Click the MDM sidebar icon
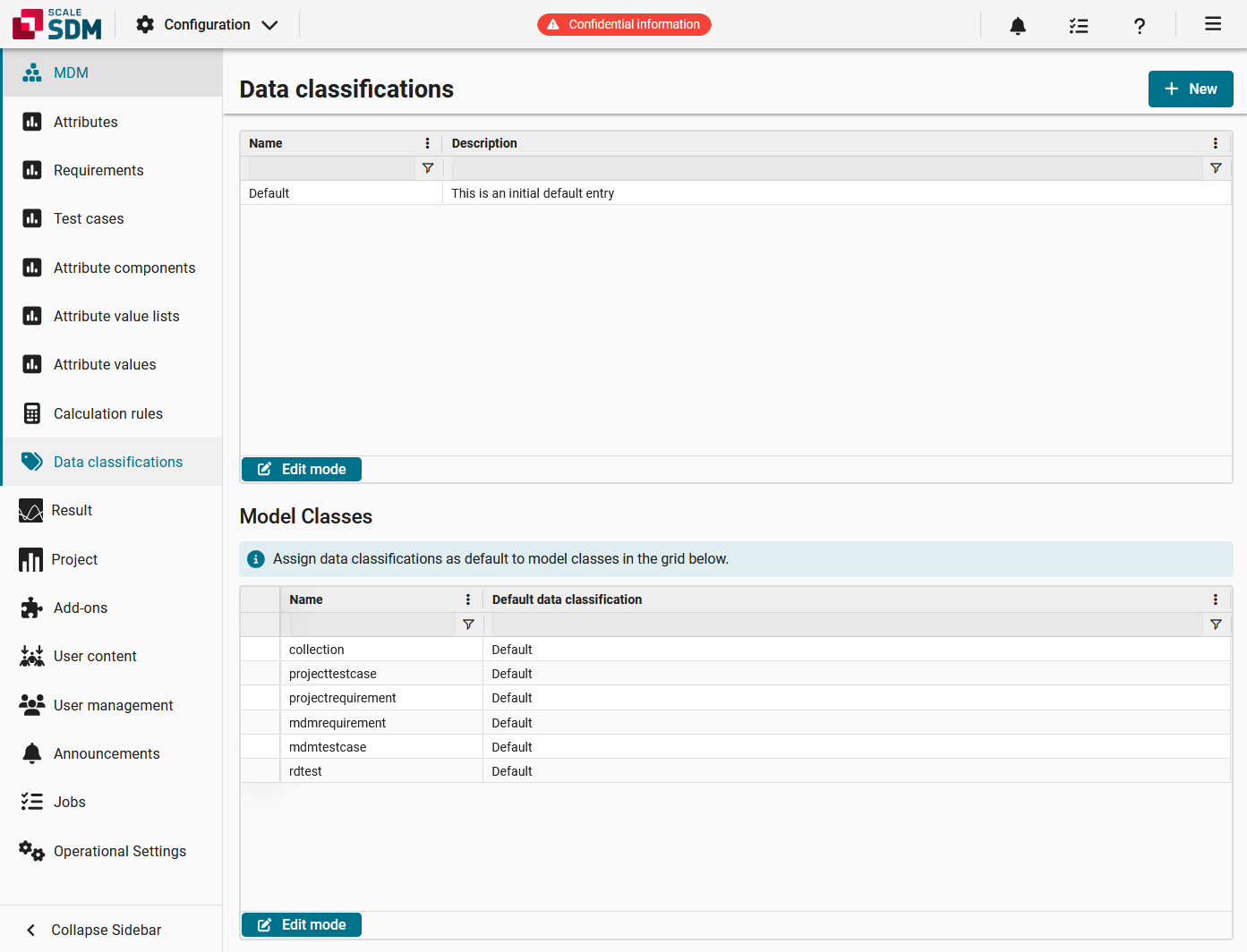1247x952 pixels. click(32, 72)
